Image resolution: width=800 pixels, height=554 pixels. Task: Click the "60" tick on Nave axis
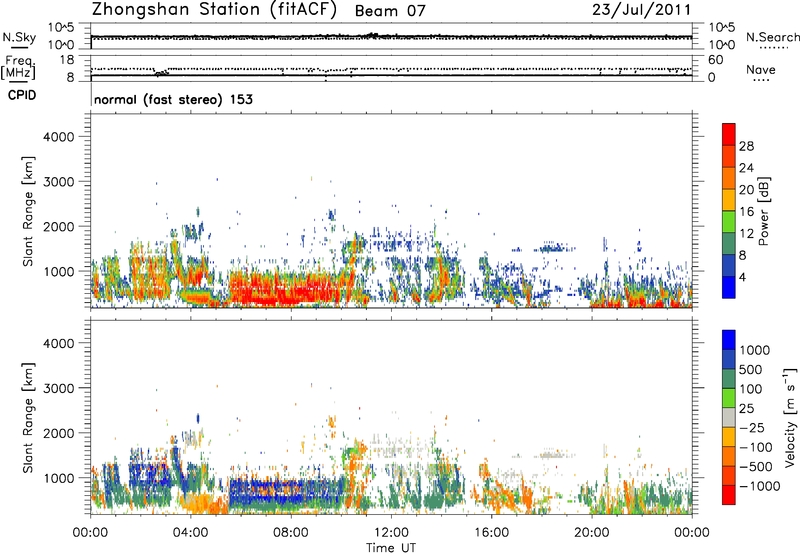tap(715, 60)
